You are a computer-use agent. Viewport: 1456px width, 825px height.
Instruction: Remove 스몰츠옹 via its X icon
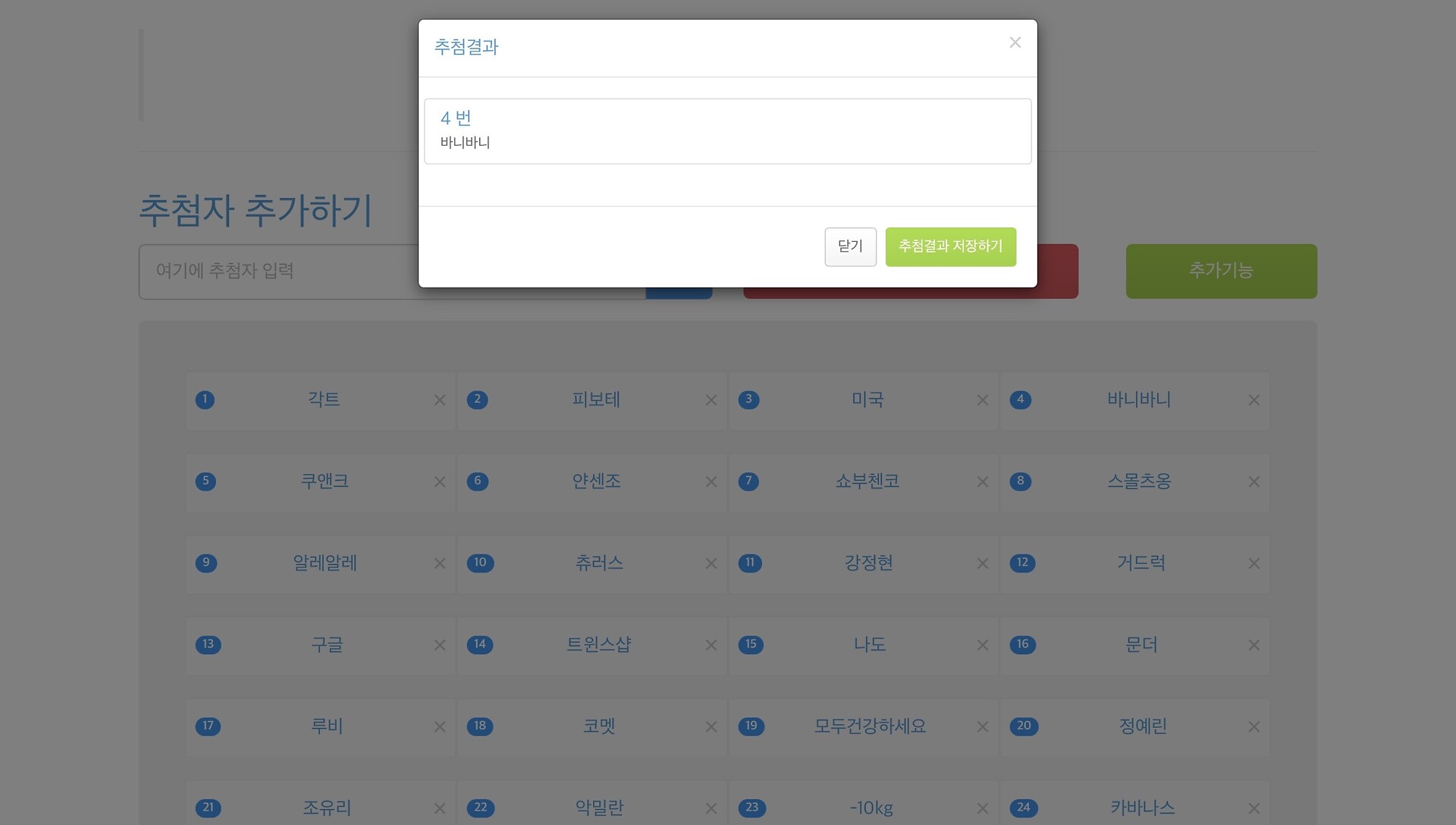pos(1254,482)
